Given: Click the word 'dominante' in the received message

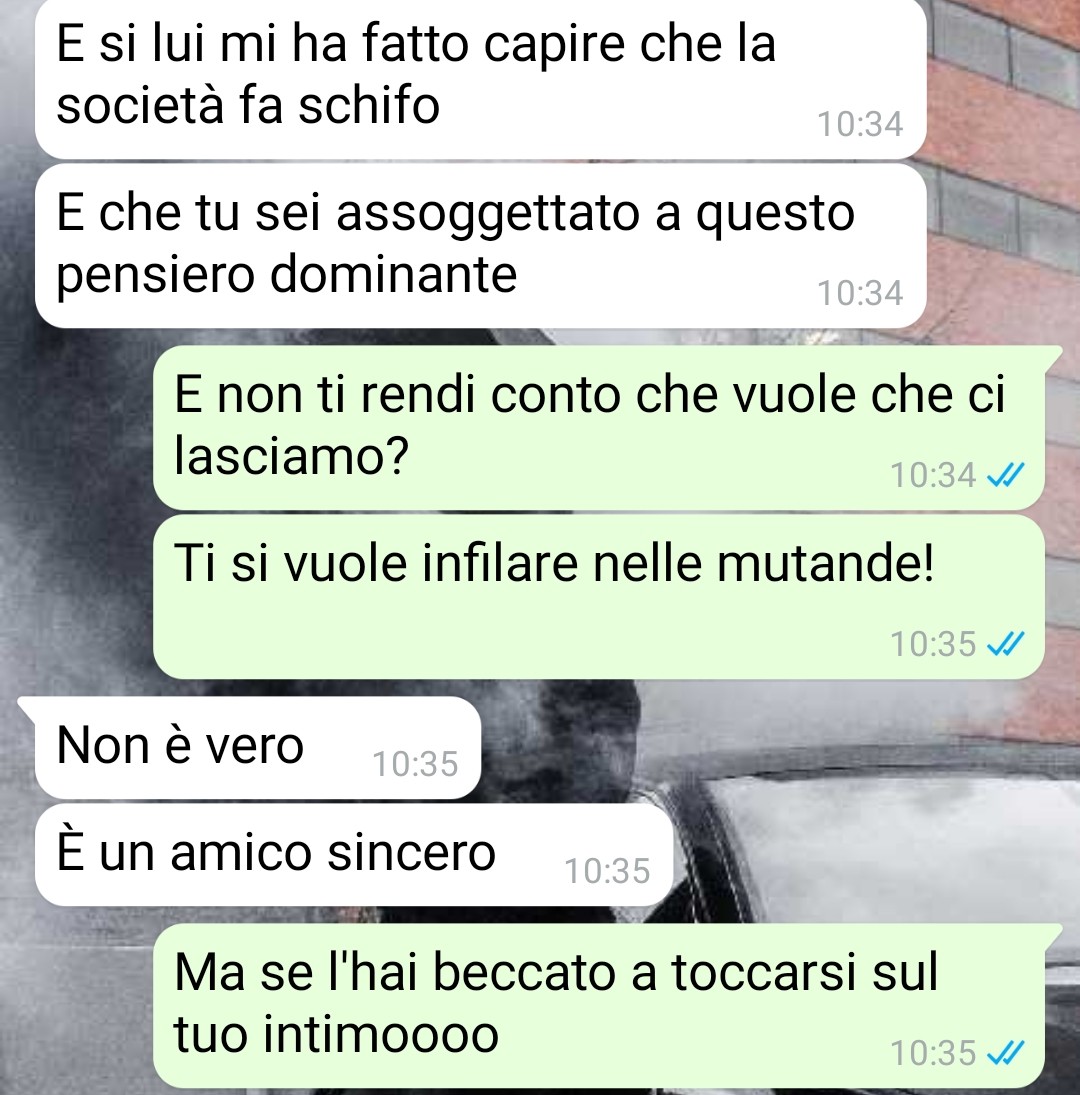Looking at the screenshot, I should (x=393, y=274).
